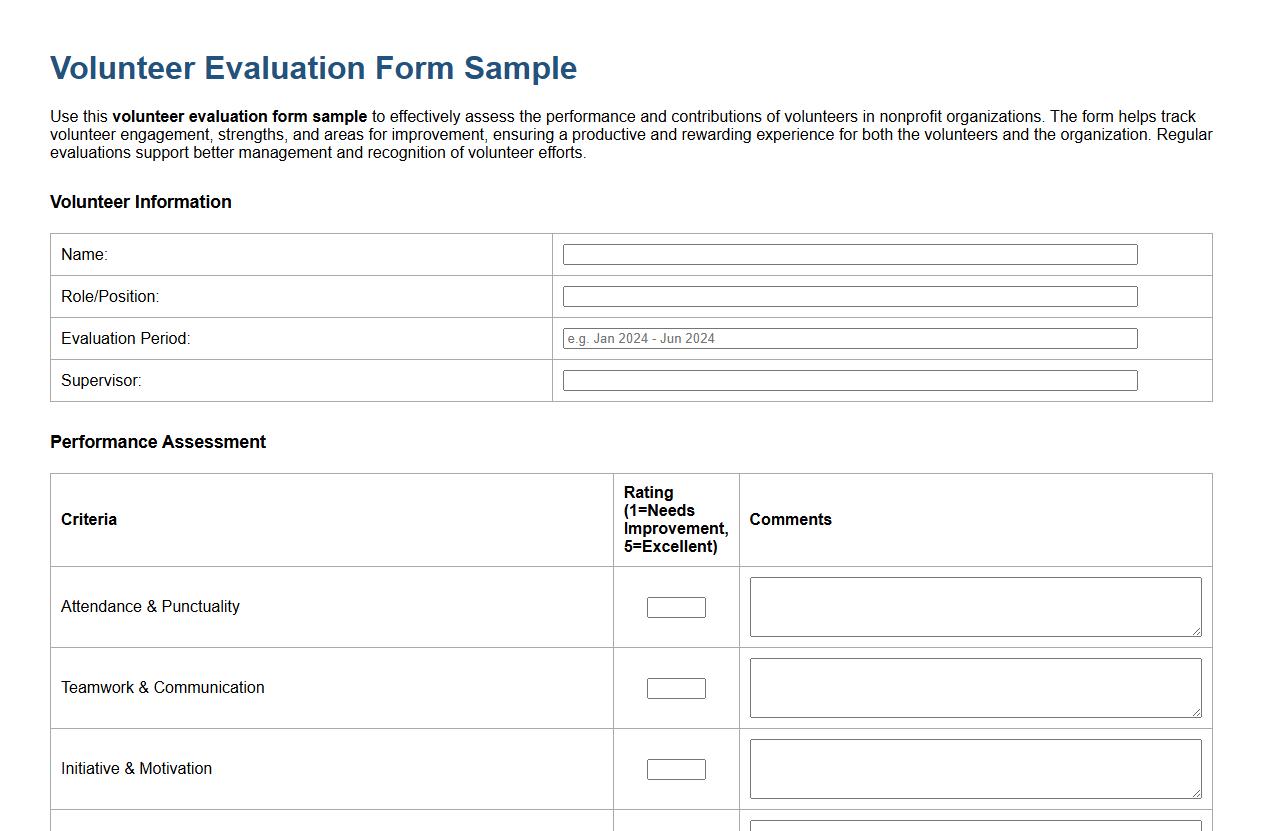The image size is (1263, 831).
Task: Click the Comments column header
Action: click(791, 519)
